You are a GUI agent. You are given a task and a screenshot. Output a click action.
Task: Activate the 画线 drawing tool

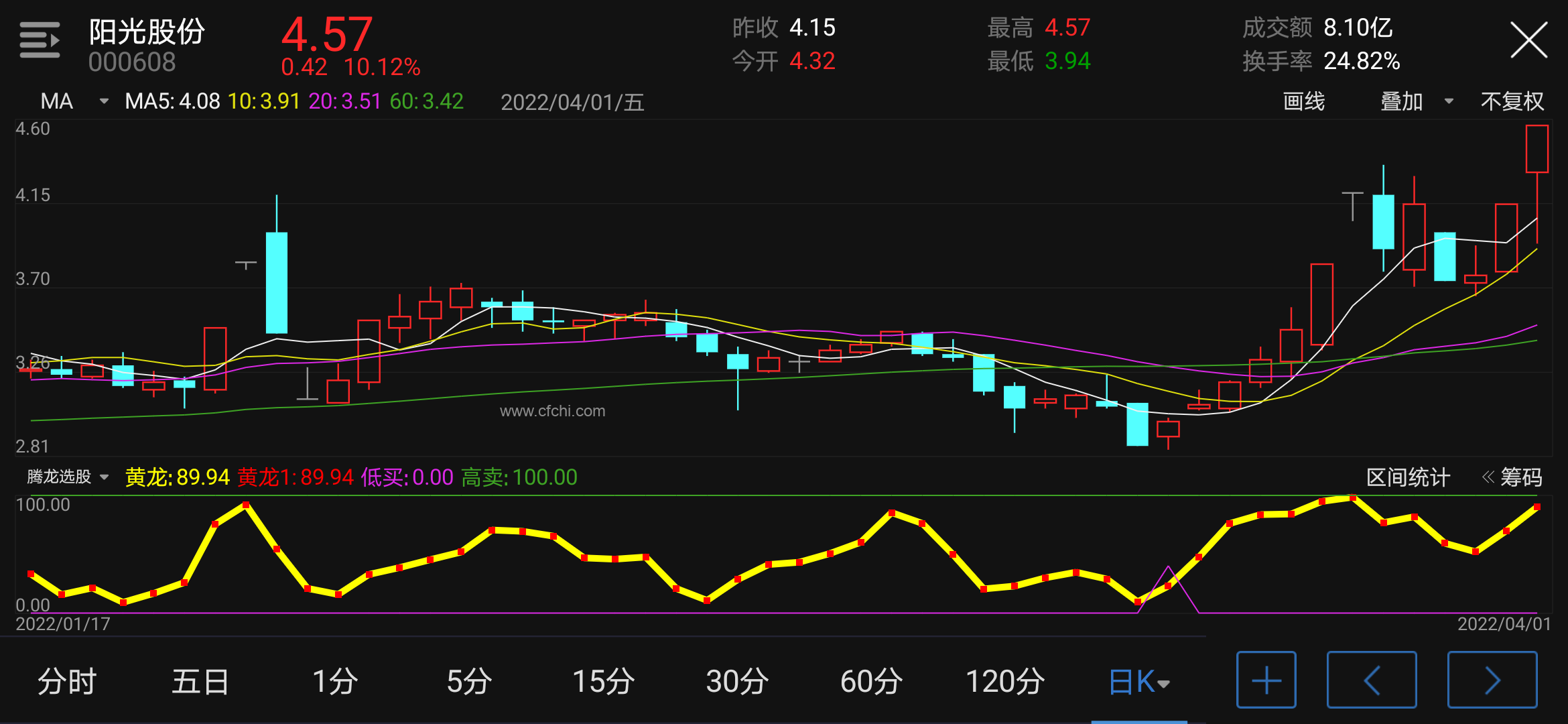coord(1303,101)
